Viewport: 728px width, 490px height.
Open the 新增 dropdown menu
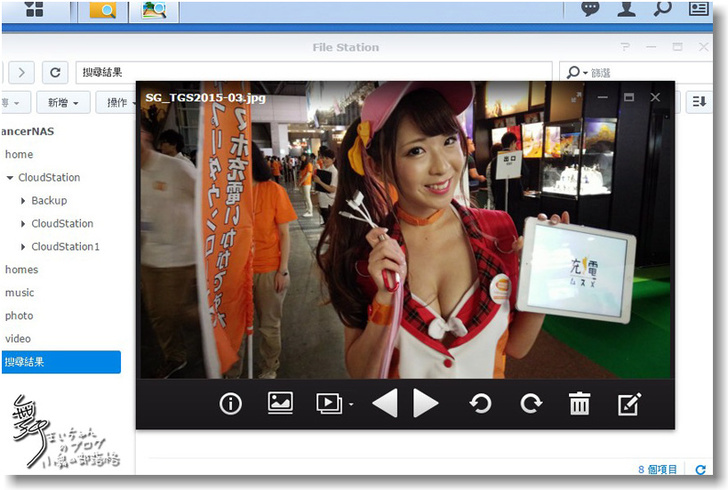tap(63, 103)
